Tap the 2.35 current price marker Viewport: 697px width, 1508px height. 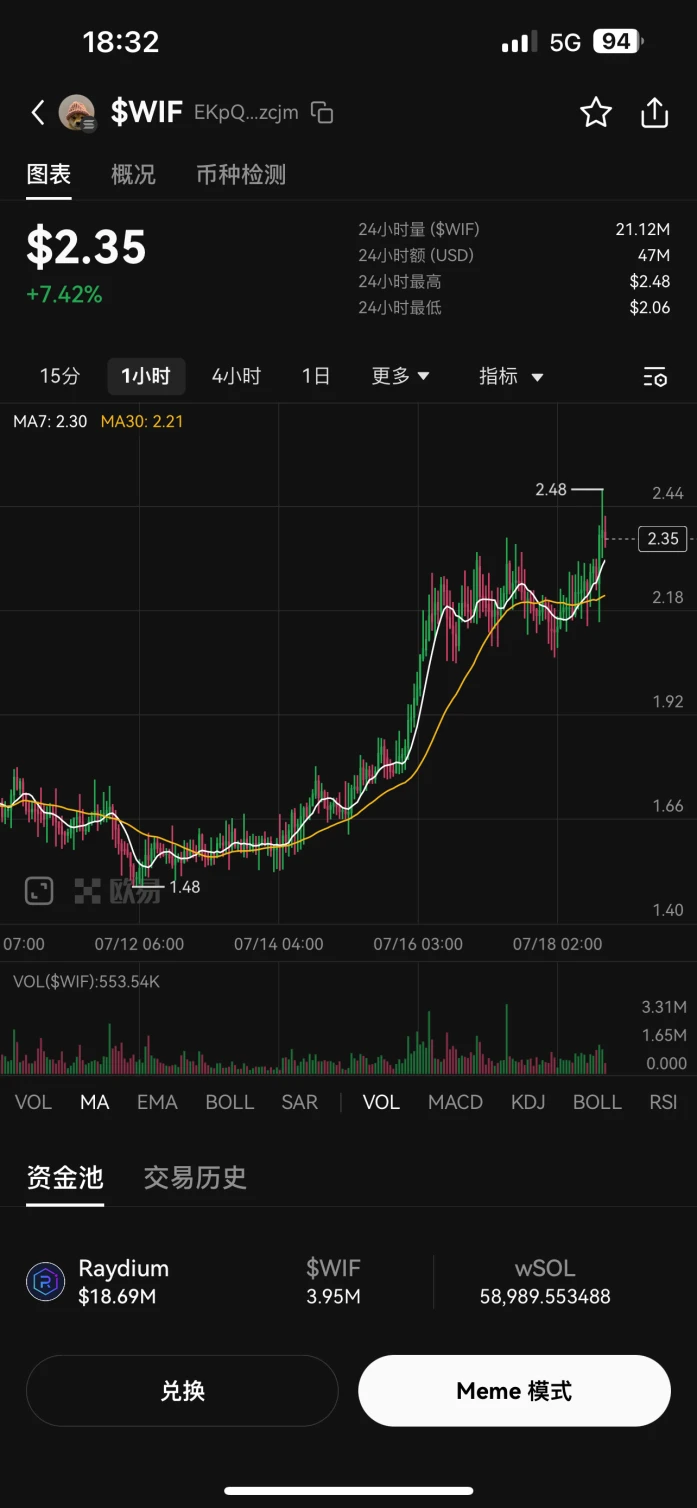click(662, 539)
